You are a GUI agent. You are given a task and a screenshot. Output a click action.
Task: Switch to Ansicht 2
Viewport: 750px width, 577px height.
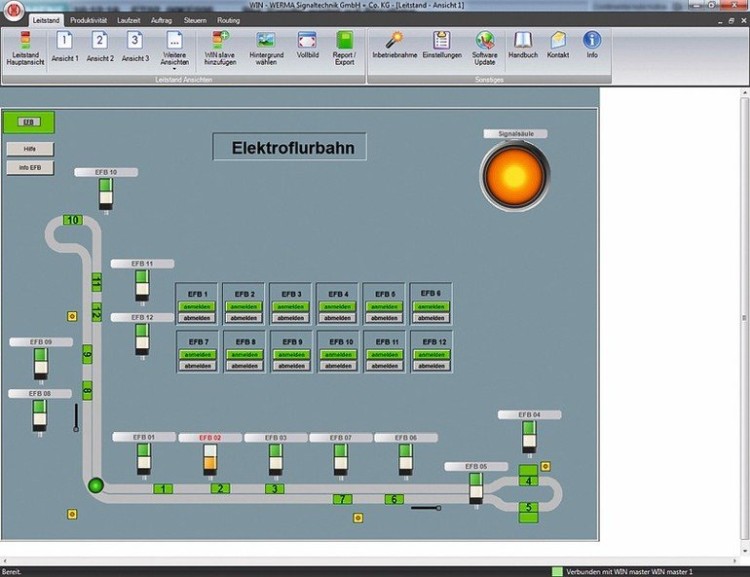pos(99,47)
